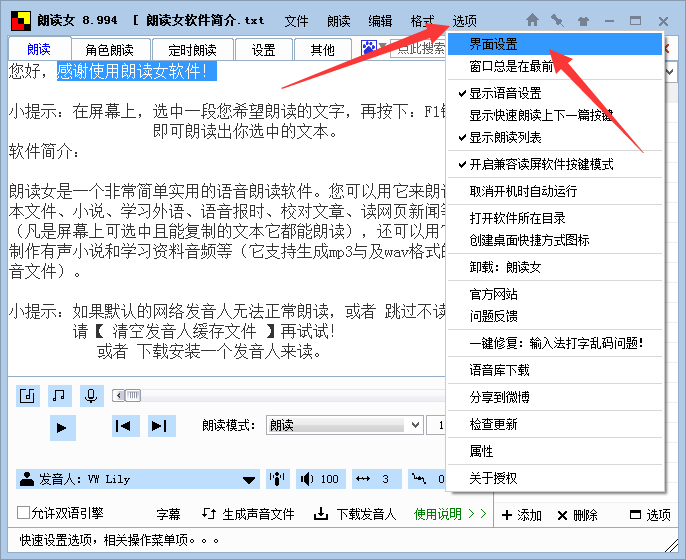Click the music note icon button
Viewport: 686px width, 560px height.
(60, 396)
